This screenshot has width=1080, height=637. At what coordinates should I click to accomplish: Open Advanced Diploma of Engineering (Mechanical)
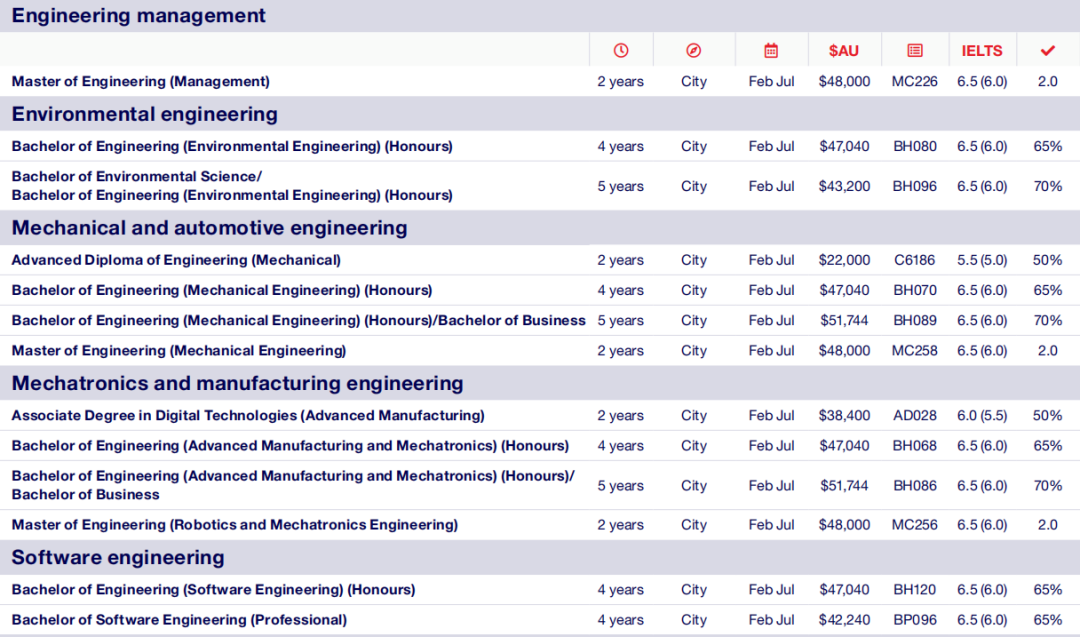pos(176,260)
